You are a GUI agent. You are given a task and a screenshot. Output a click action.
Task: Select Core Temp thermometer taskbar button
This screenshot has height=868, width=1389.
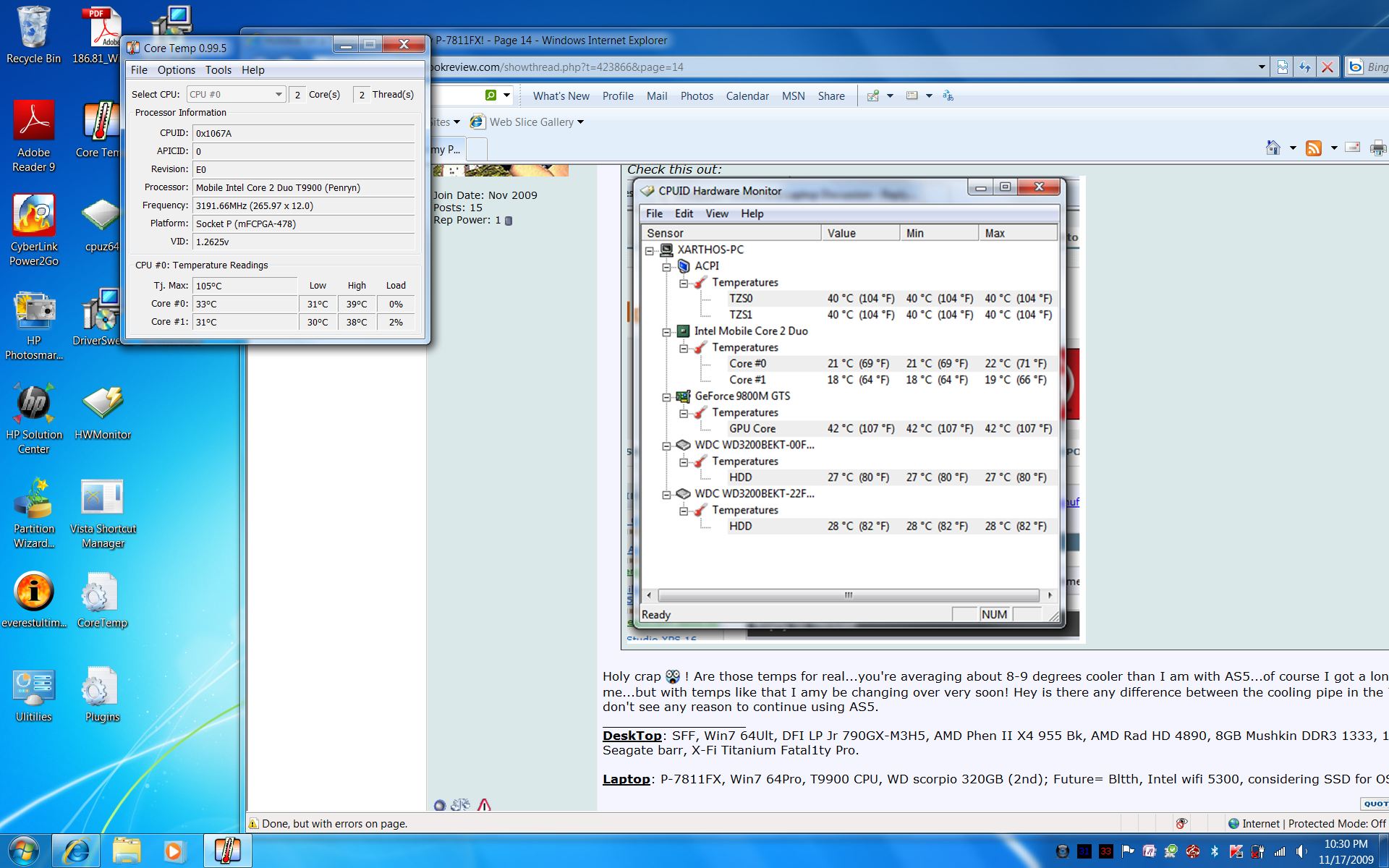coord(227,851)
